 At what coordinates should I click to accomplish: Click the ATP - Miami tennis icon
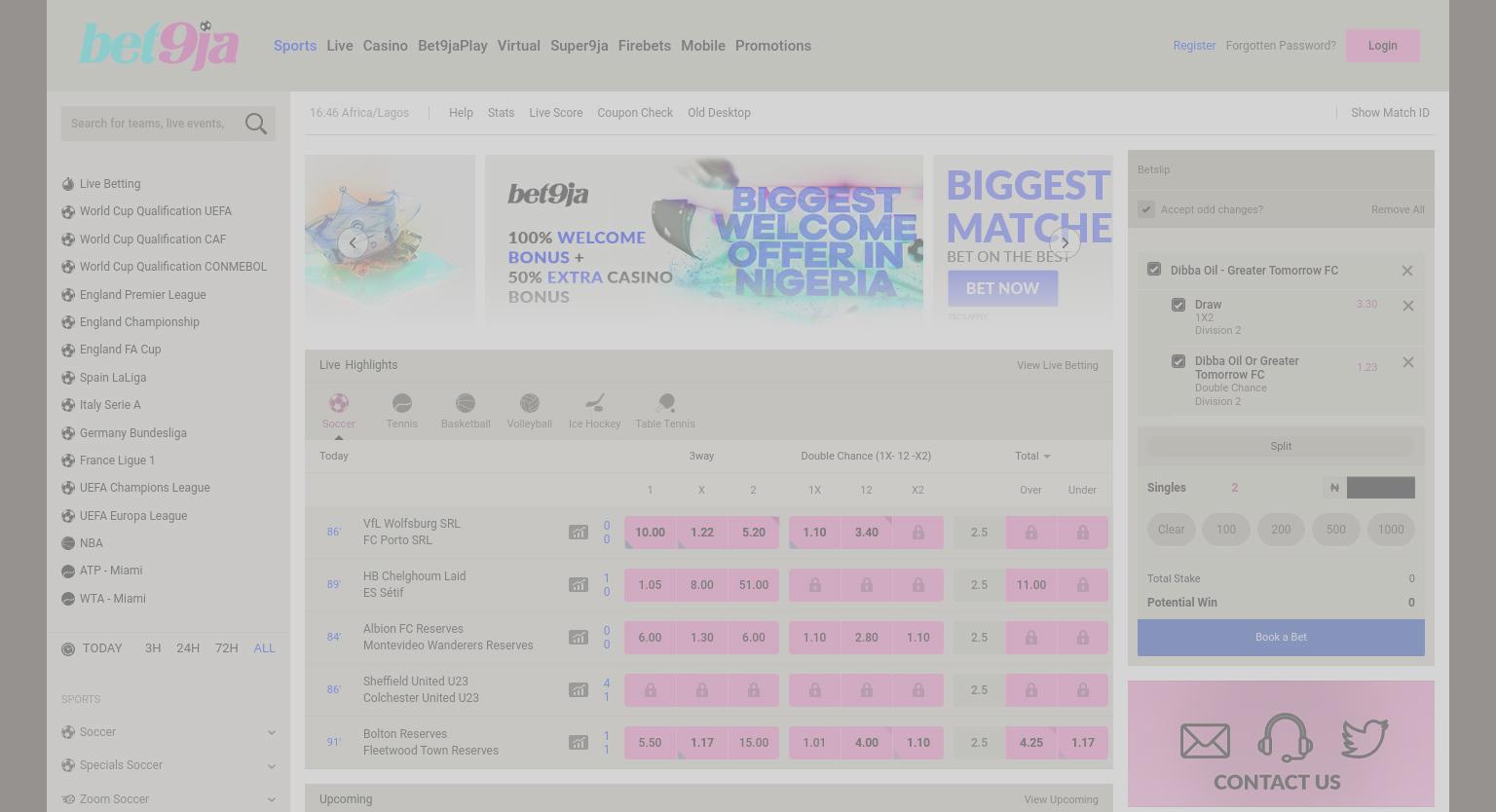(68, 571)
